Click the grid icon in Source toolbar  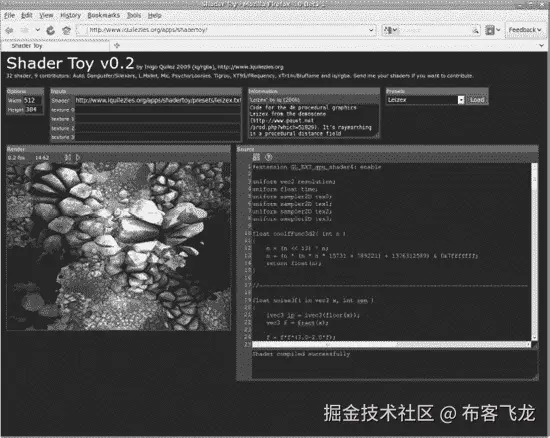256,157
